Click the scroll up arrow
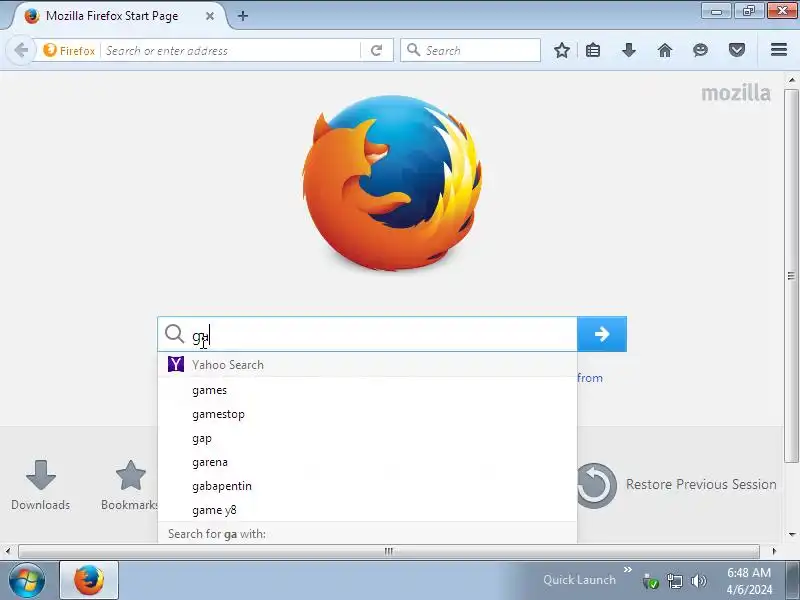The width and height of the screenshot is (800, 600). 791,80
